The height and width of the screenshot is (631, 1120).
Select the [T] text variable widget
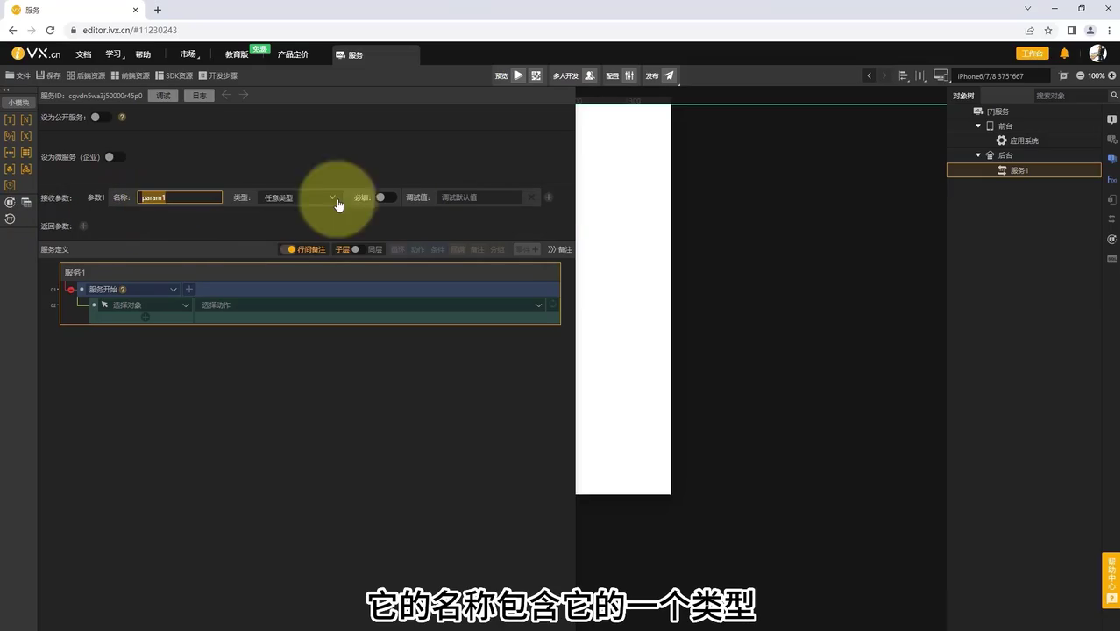9,120
